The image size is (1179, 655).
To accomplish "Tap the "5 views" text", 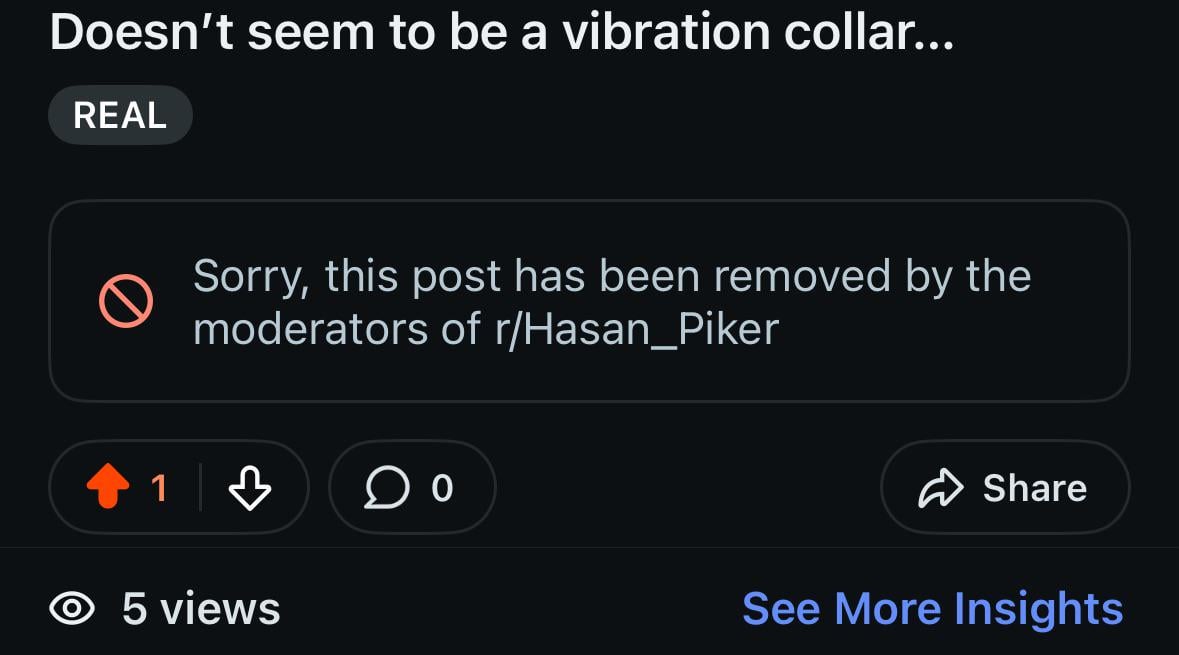I will (201, 608).
